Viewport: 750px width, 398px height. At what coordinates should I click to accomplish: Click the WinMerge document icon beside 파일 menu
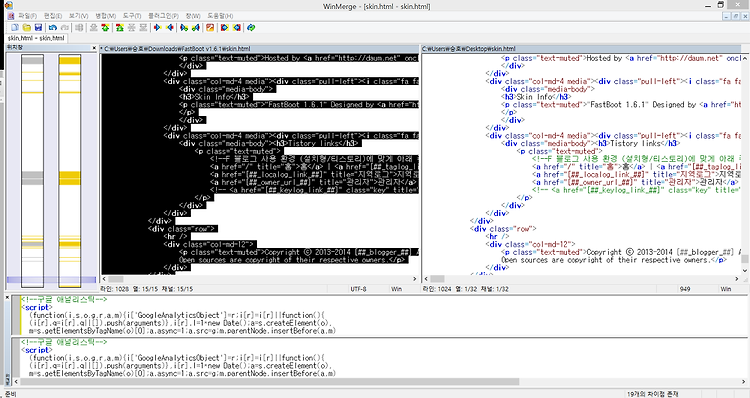click(11, 16)
